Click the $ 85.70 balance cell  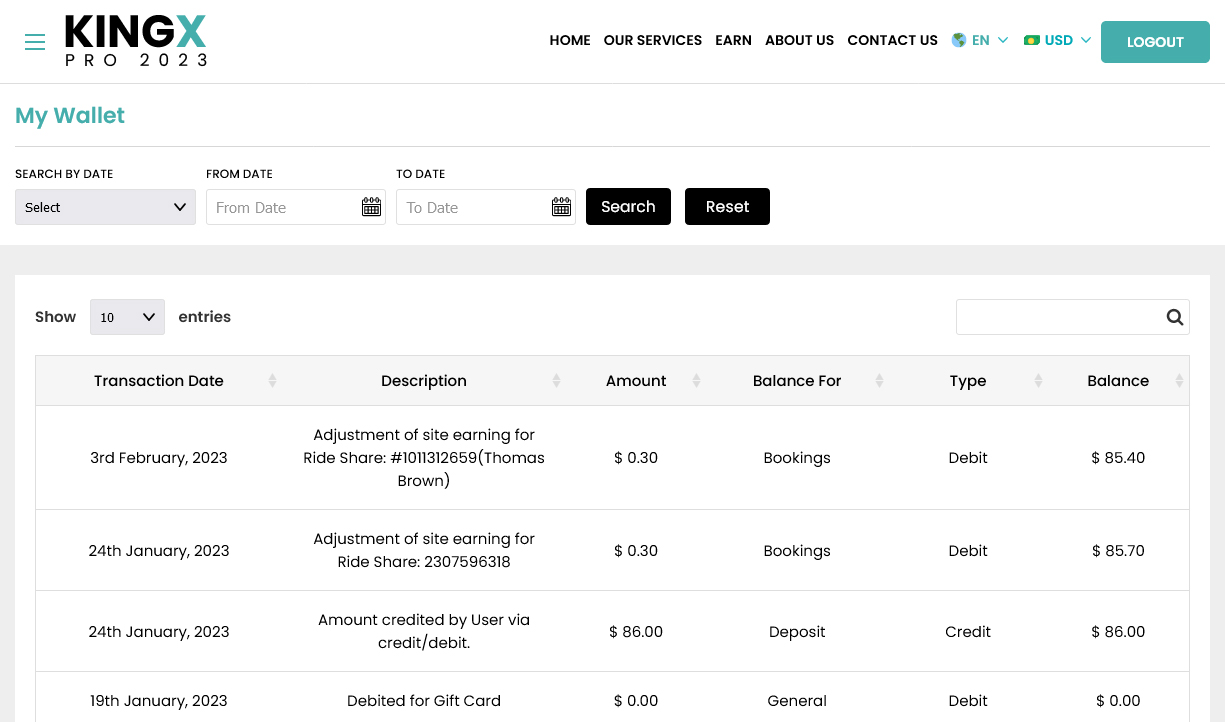pyautogui.click(x=1118, y=551)
